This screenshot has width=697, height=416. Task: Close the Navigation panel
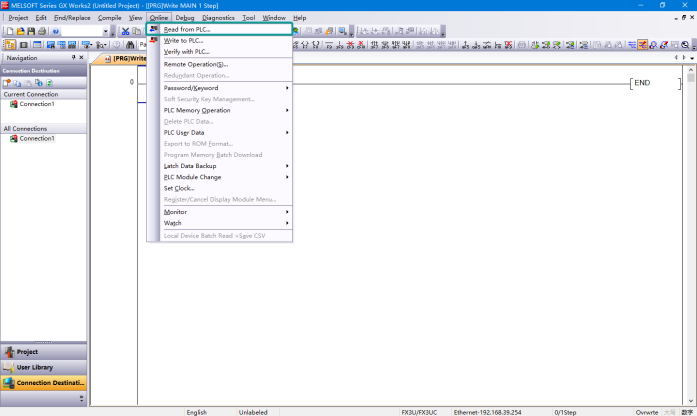(x=81, y=57)
